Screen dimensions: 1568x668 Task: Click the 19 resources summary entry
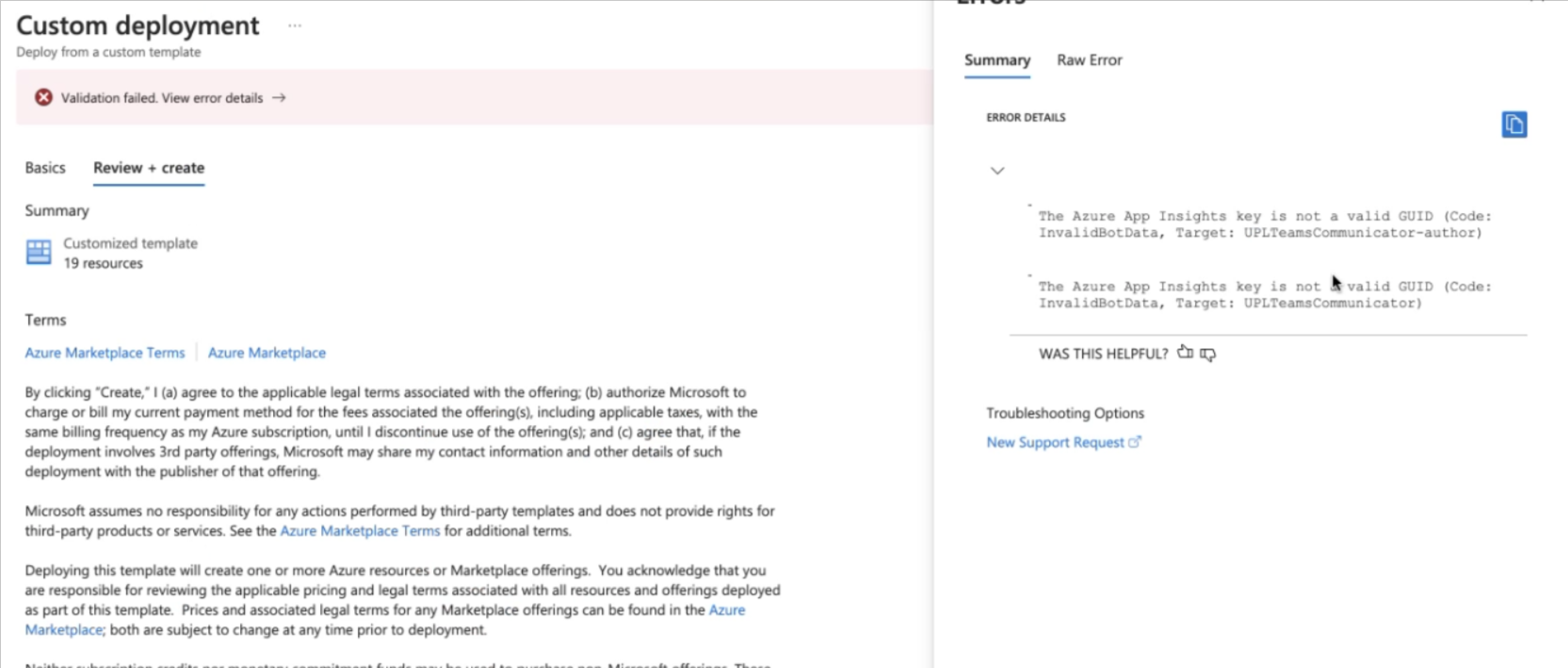click(x=102, y=263)
